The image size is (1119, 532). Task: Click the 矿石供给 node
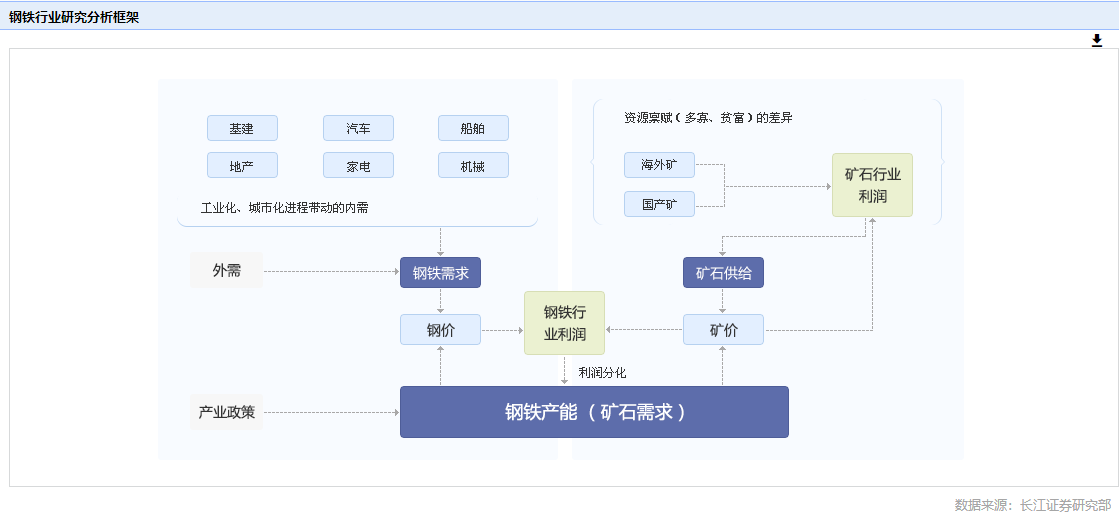(x=723, y=273)
